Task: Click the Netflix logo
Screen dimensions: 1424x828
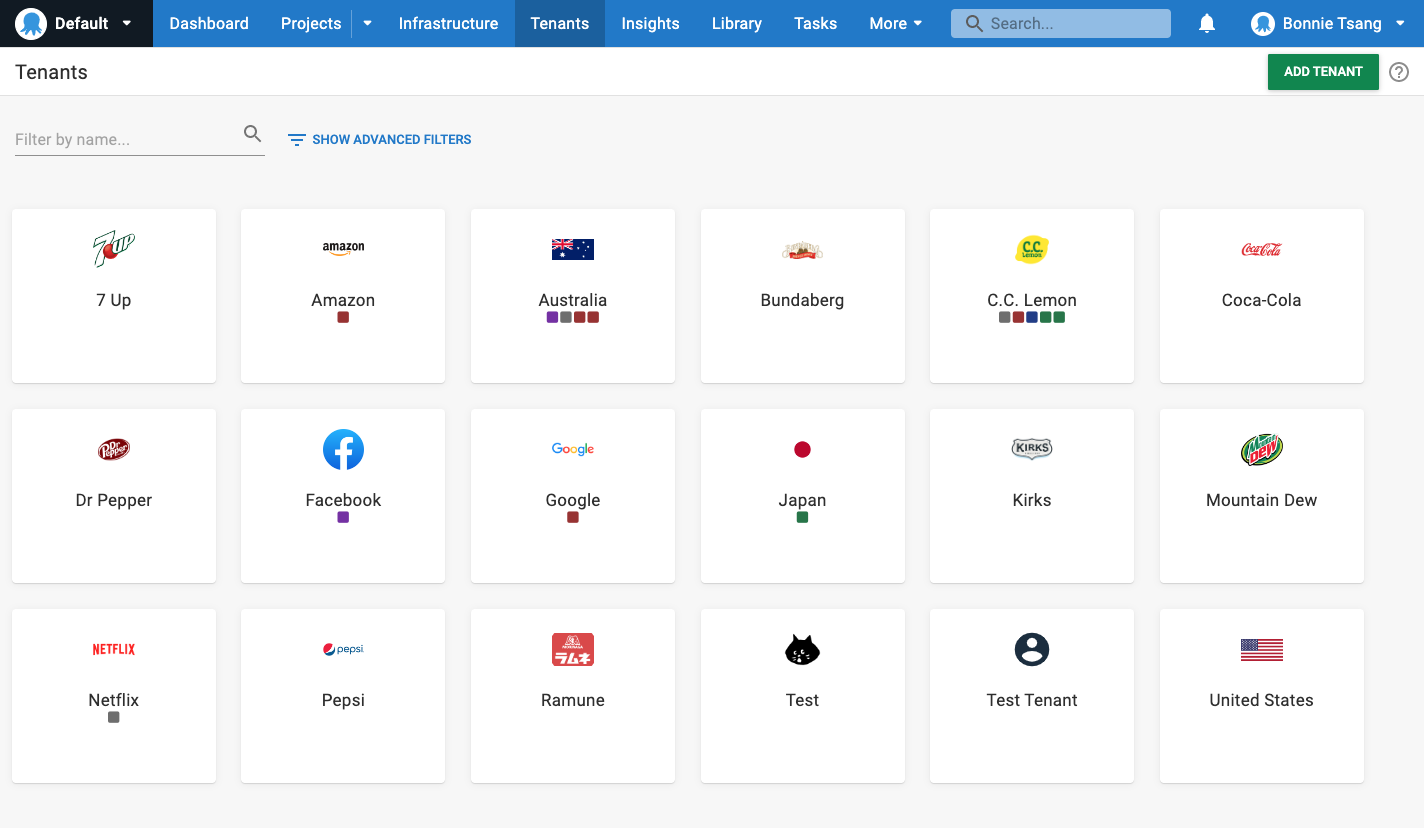Action: click(x=114, y=649)
